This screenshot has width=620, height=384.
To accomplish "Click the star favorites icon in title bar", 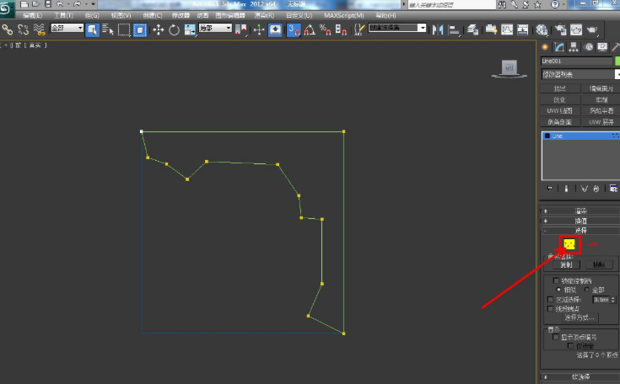I will (x=538, y=5).
